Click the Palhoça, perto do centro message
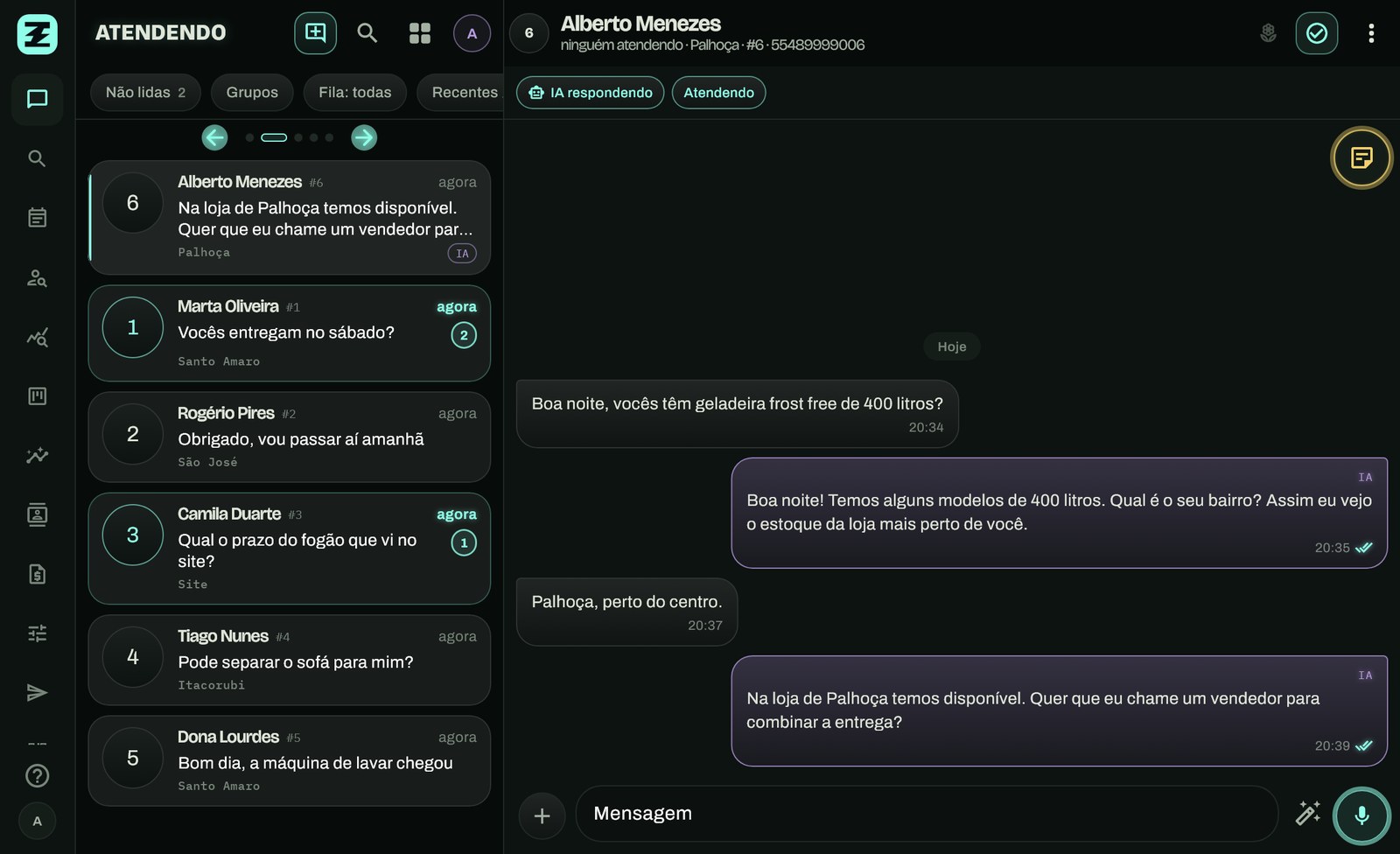This screenshot has width=1400, height=854. click(626, 612)
